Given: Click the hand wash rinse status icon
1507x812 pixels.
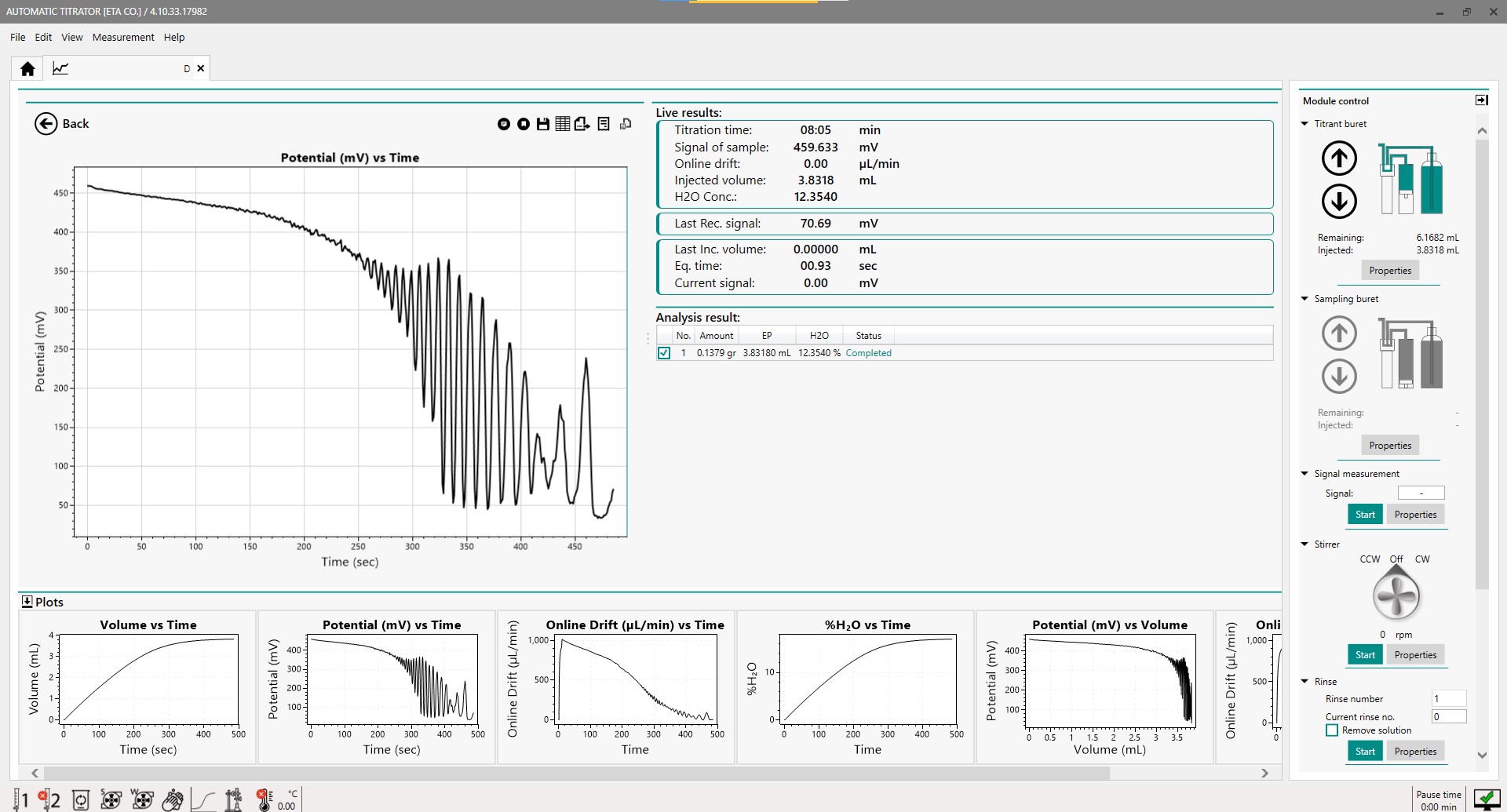Looking at the screenshot, I should pyautogui.click(x=173, y=799).
